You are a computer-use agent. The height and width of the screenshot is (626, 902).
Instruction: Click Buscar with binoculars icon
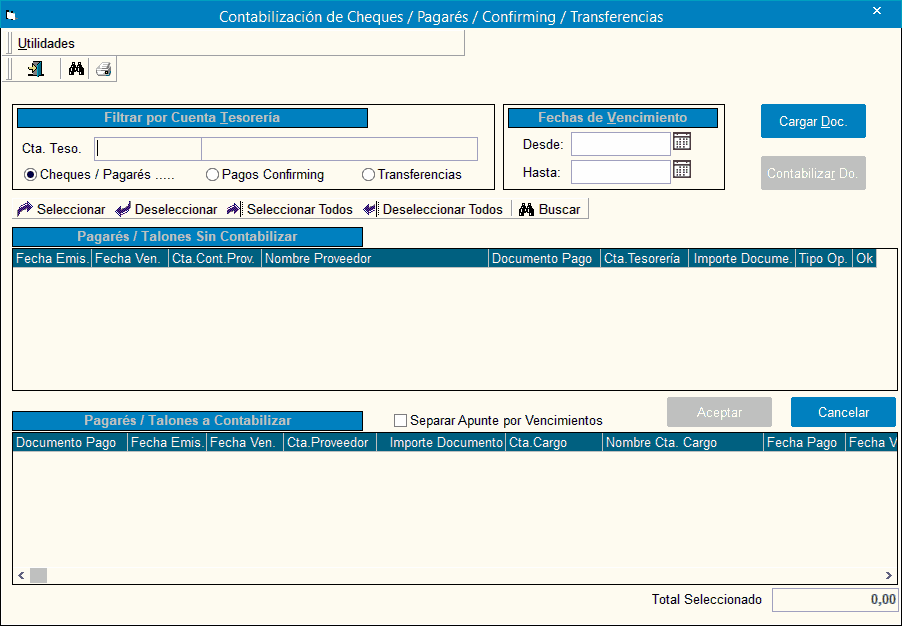549,209
